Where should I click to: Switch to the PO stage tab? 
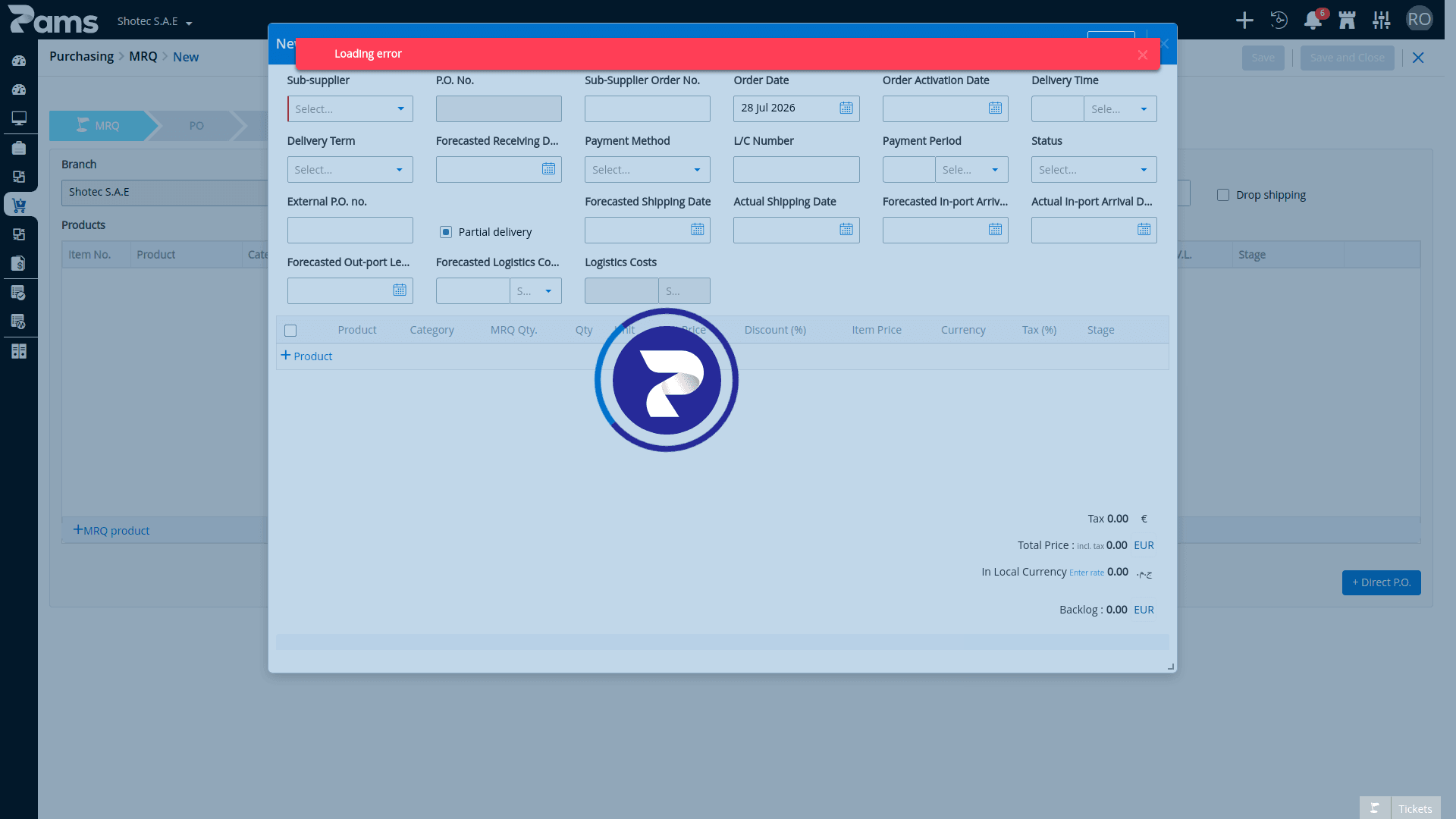tap(196, 126)
